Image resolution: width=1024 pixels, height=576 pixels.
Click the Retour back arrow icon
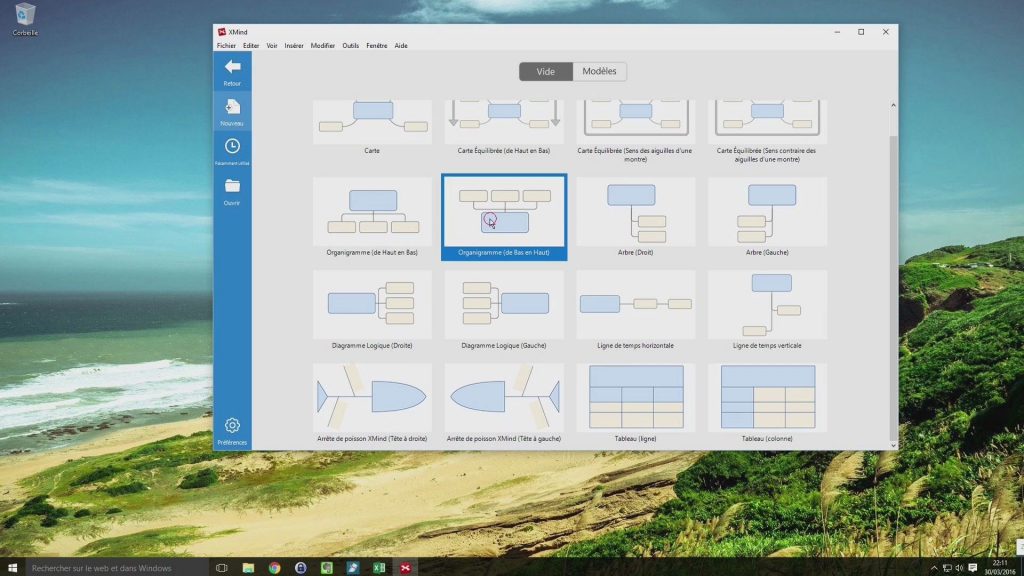pyautogui.click(x=232, y=67)
